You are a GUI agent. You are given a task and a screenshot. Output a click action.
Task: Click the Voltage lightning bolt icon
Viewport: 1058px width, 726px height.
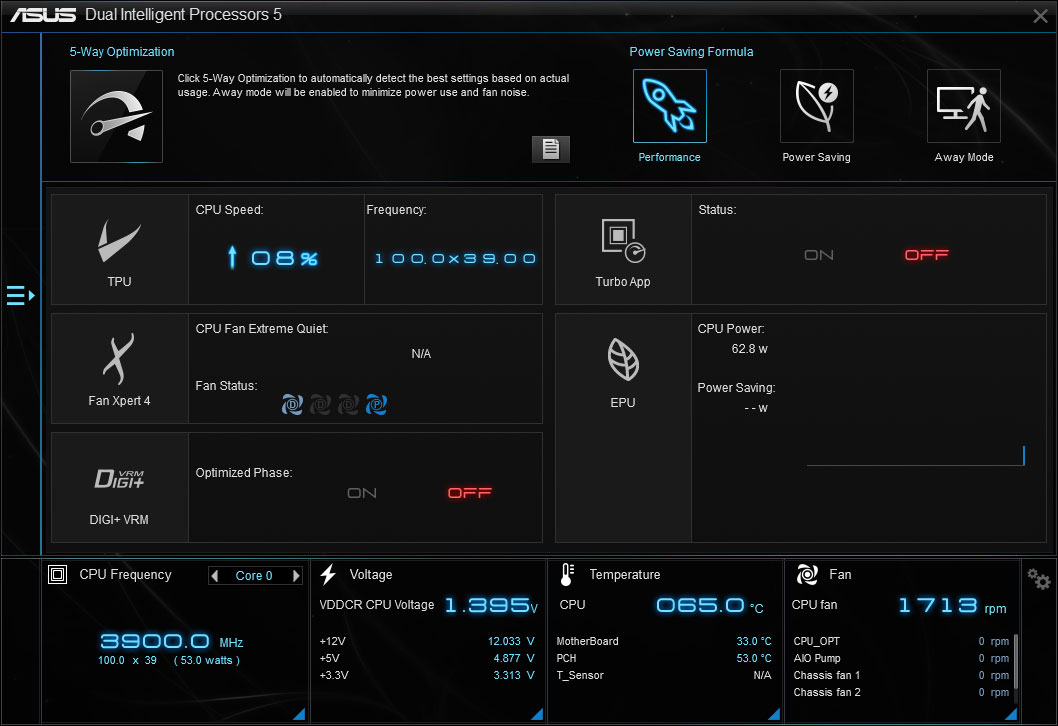(329, 574)
